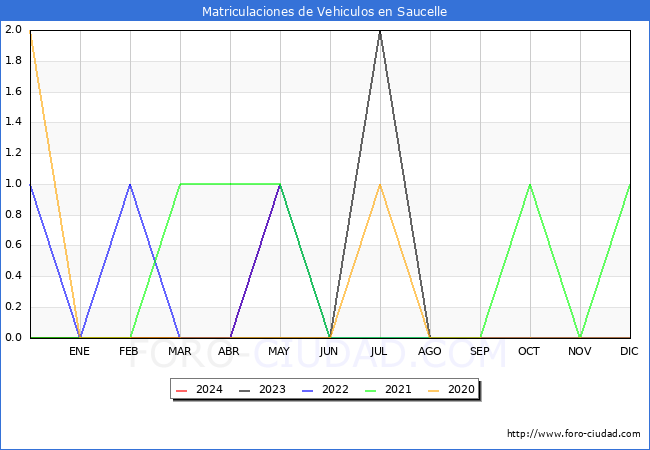
Task: Click the data point at MAY value 1.0
Action: 280,184
